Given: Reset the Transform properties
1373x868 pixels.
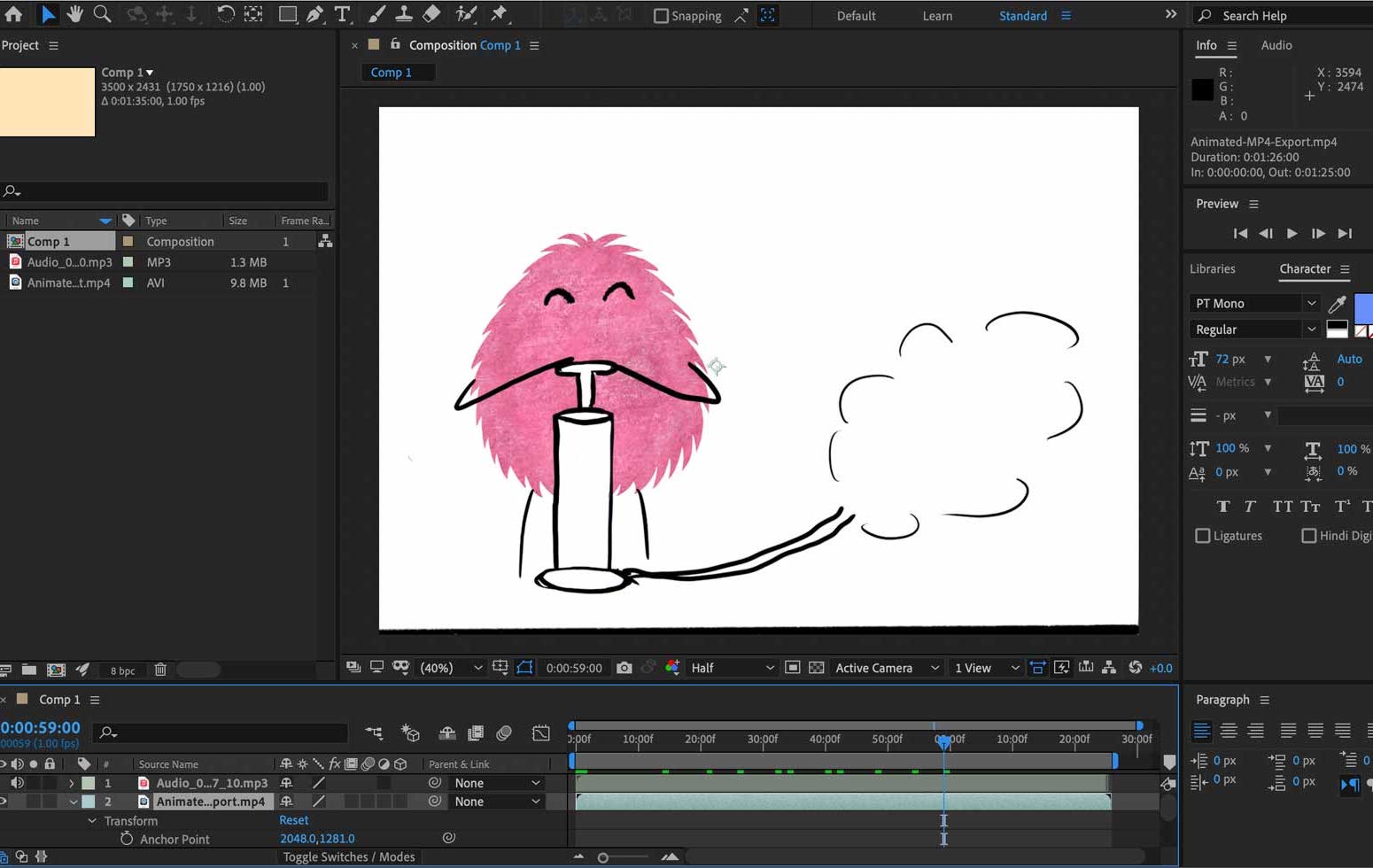Looking at the screenshot, I should 294,820.
